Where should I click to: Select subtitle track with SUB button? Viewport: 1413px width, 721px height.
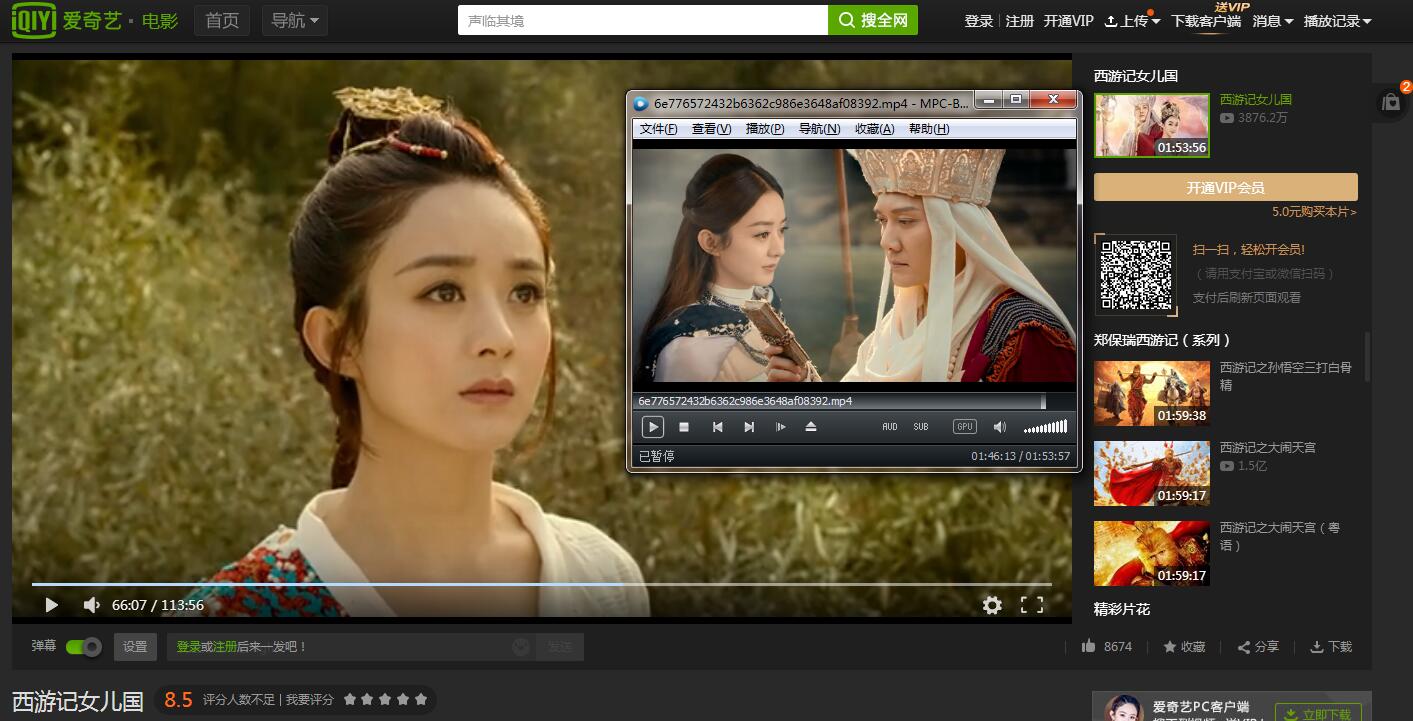(x=921, y=427)
